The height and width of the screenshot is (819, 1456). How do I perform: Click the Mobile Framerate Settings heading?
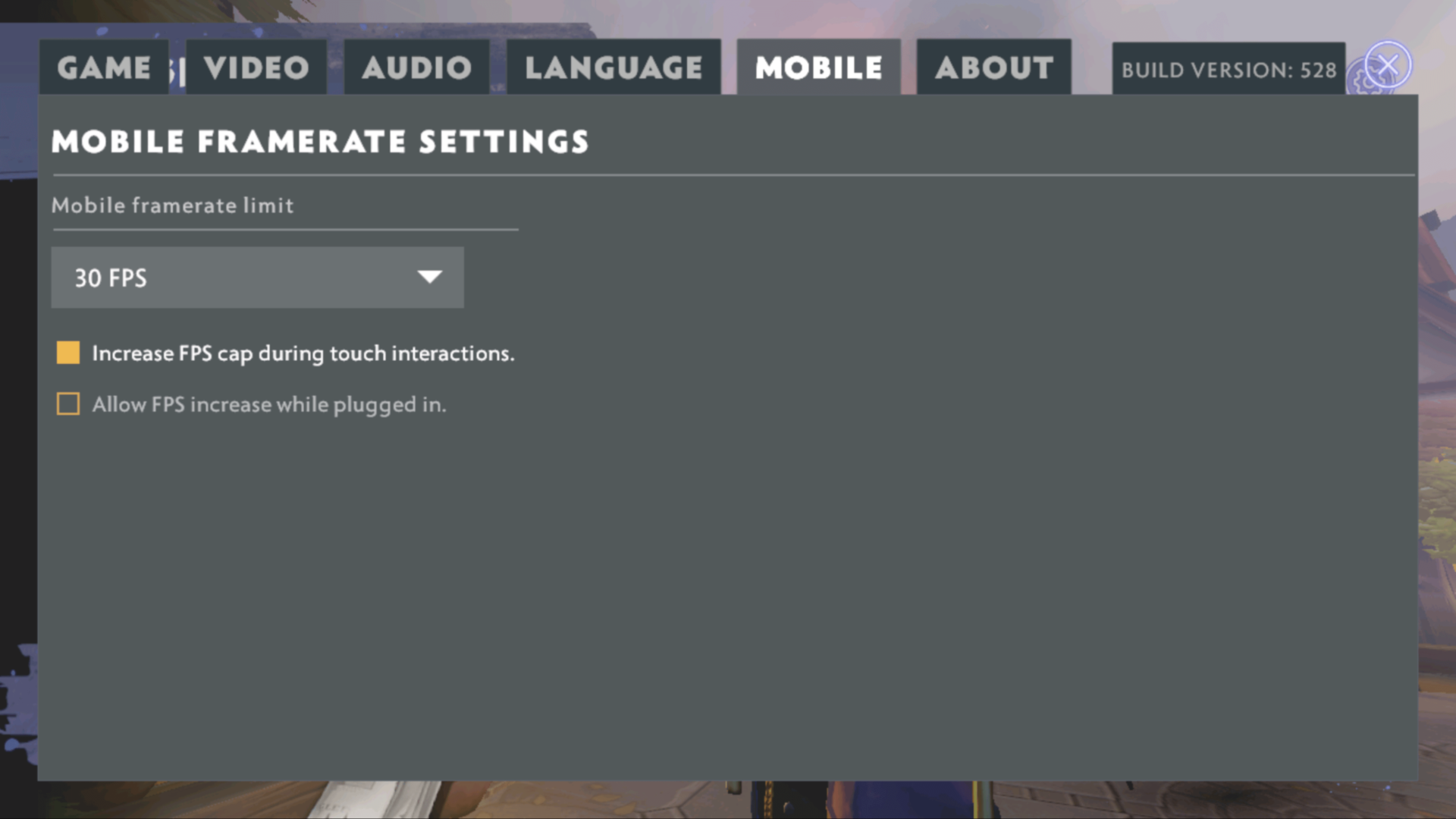click(x=320, y=142)
